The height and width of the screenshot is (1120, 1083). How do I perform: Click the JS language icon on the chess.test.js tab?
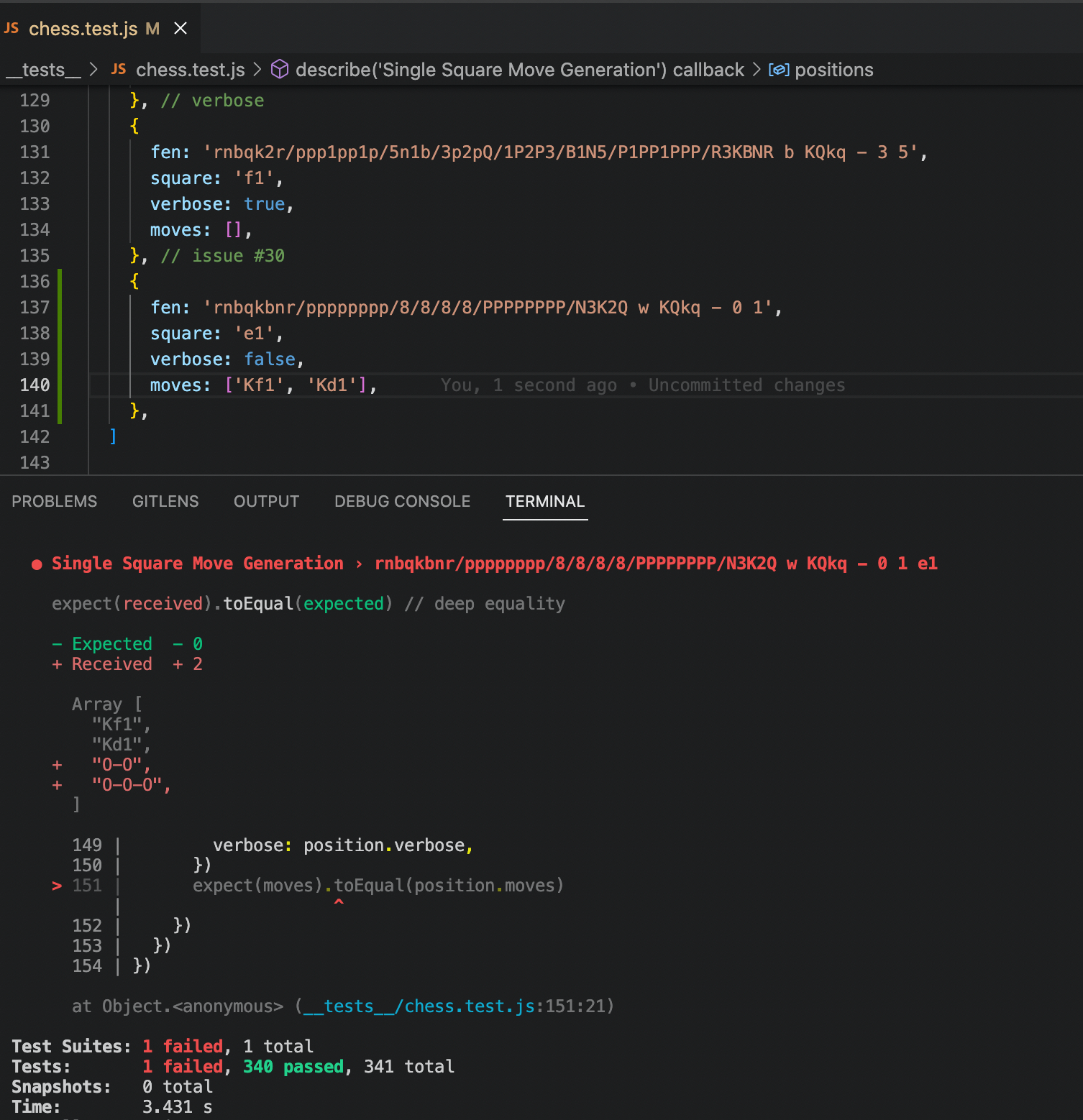click(12, 28)
